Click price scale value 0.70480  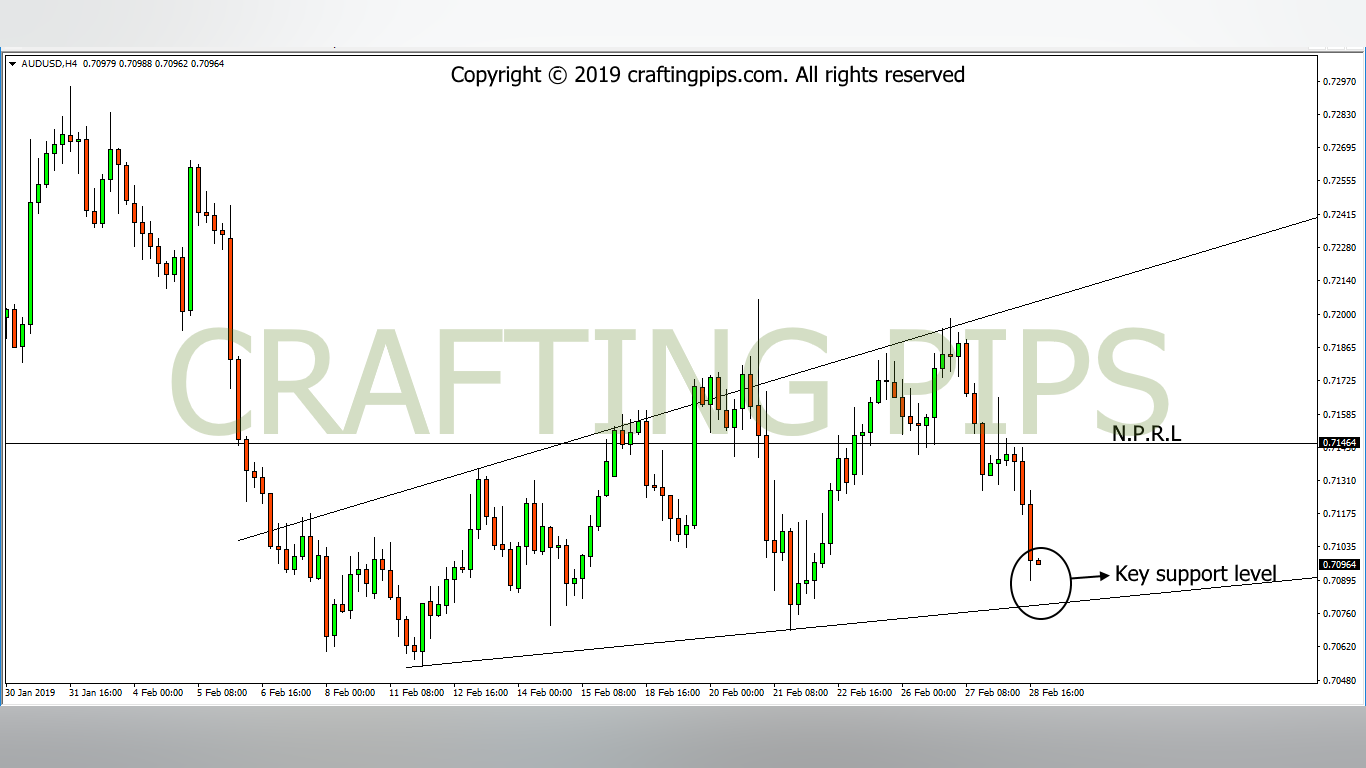pyautogui.click(x=1342, y=681)
